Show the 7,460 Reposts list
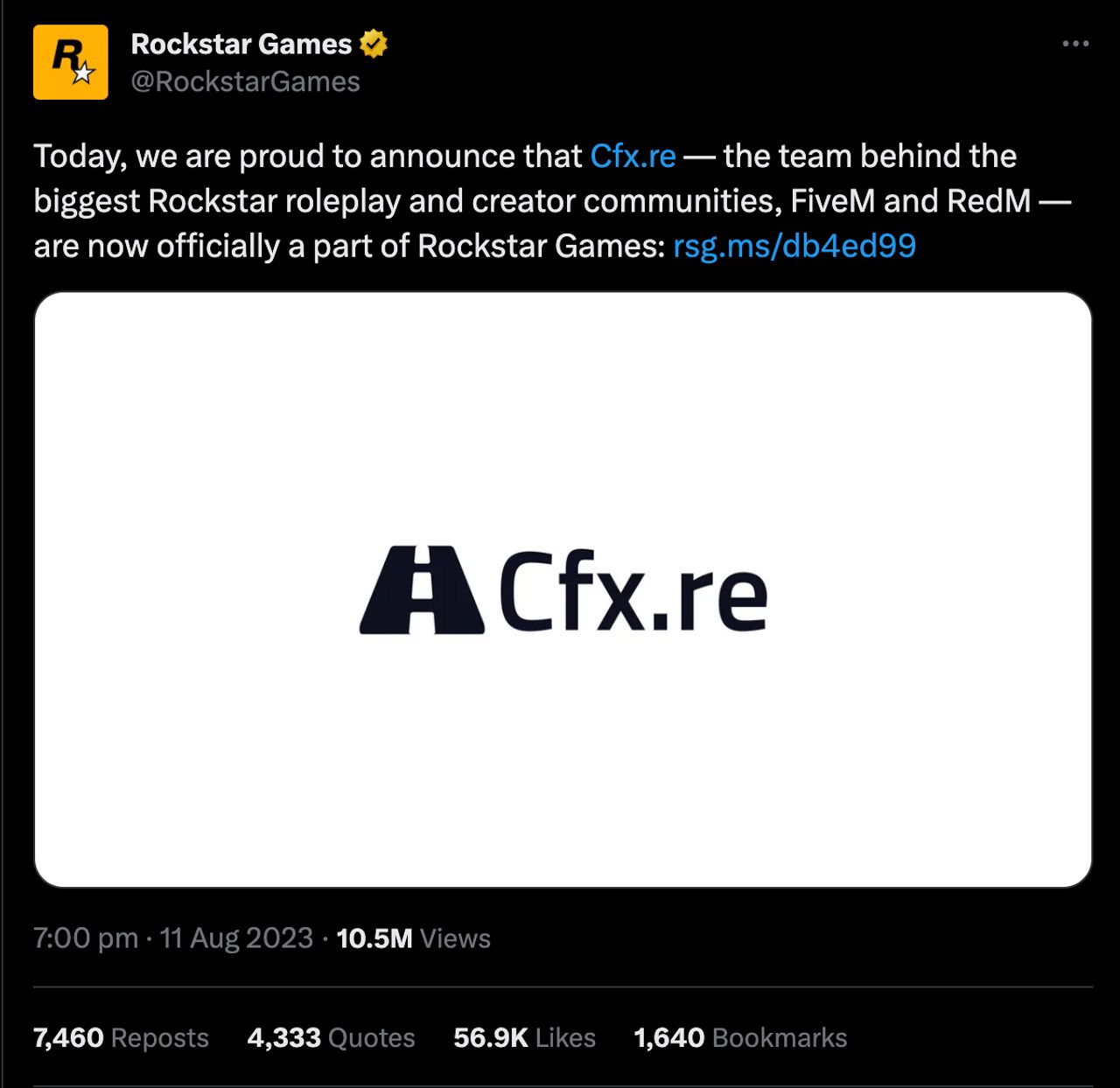 pos(121,1038)
